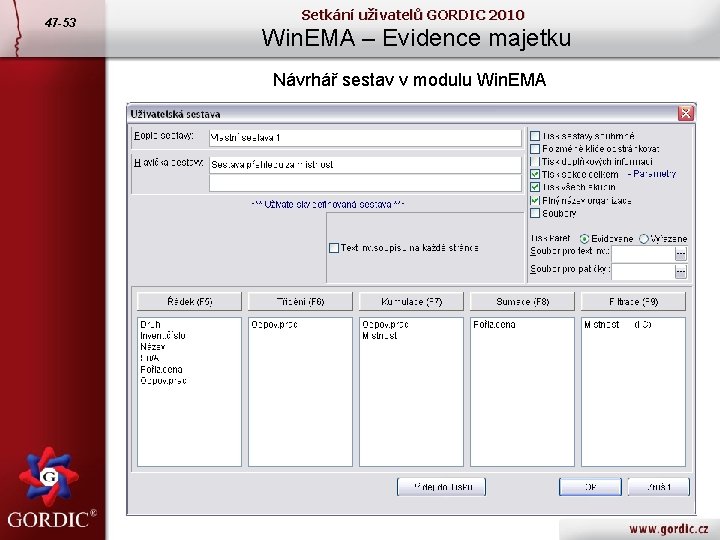Uncheck Tisk součtů celkem checkbox
This screenshot has height=540, width=720.
[535, 174]
